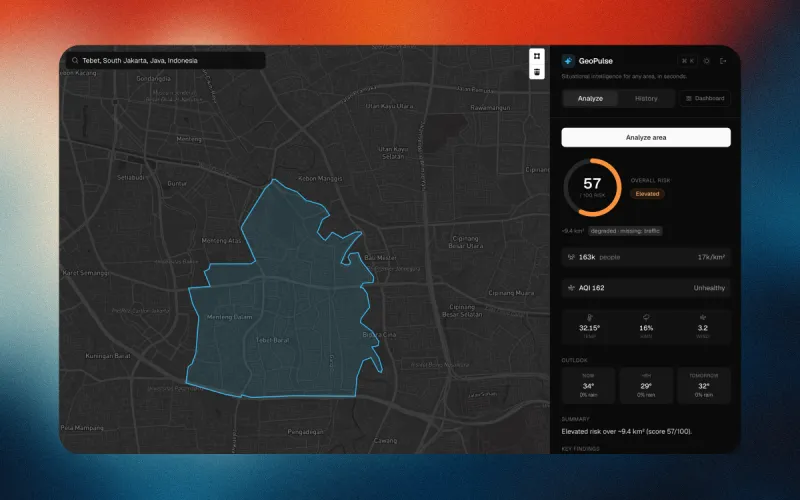This screenshot has width=800, height=500.
Task: Click the 32.15° temperature value
Action: tap(589, 328)
